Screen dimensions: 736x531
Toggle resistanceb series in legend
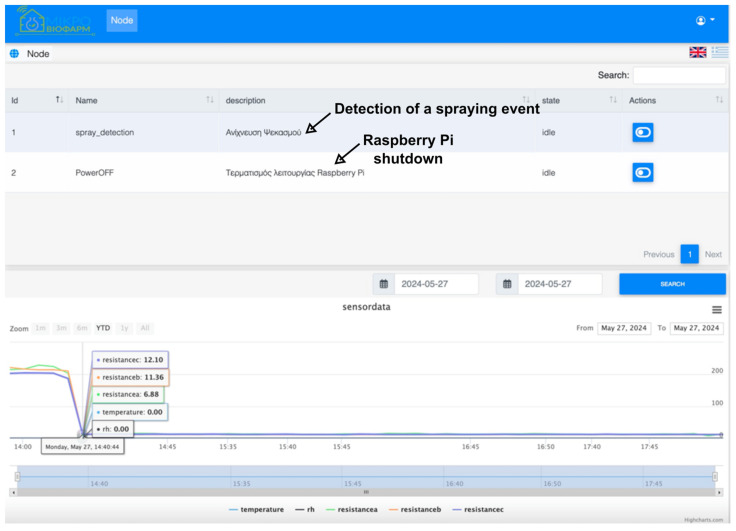pos(415,510)
